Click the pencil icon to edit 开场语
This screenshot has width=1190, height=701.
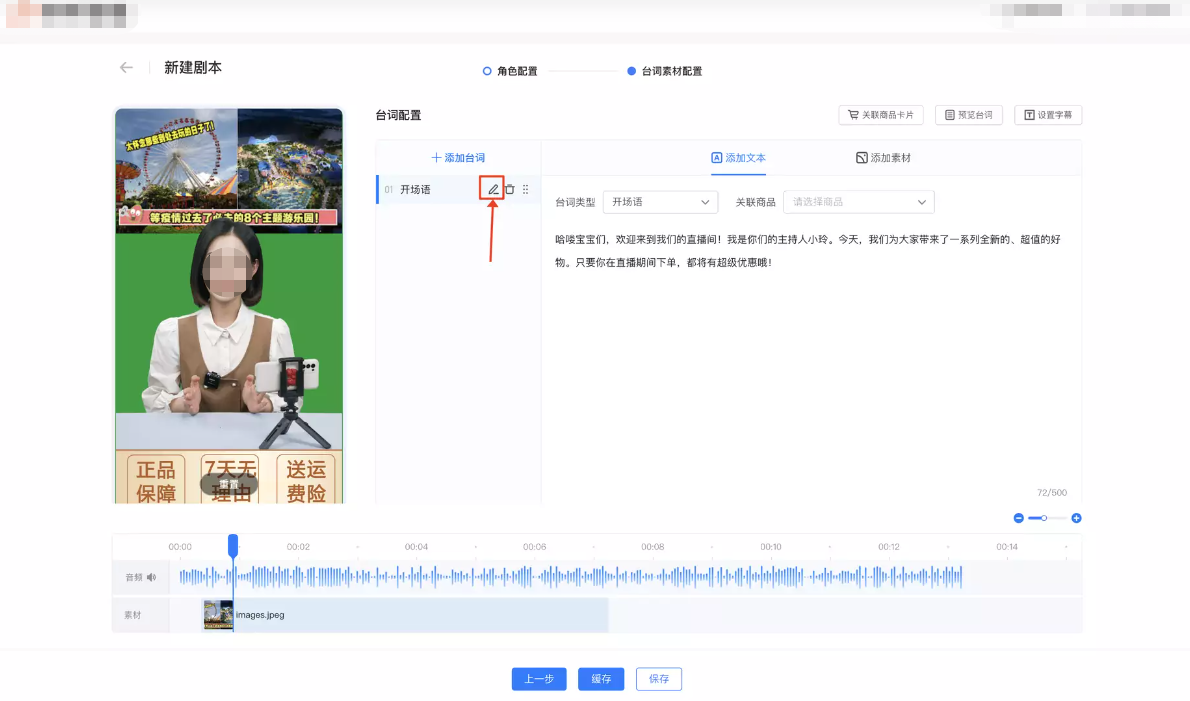tap(493, 188)
